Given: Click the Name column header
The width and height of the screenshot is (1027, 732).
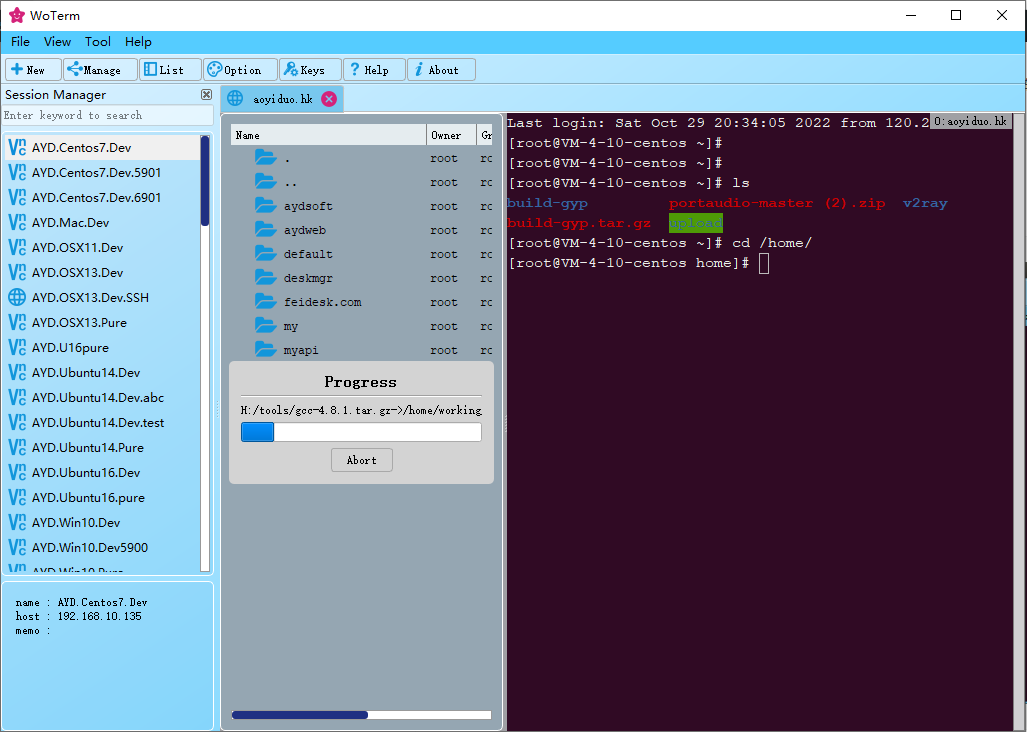Looking at the screenshot, I should tap(329, 135).
